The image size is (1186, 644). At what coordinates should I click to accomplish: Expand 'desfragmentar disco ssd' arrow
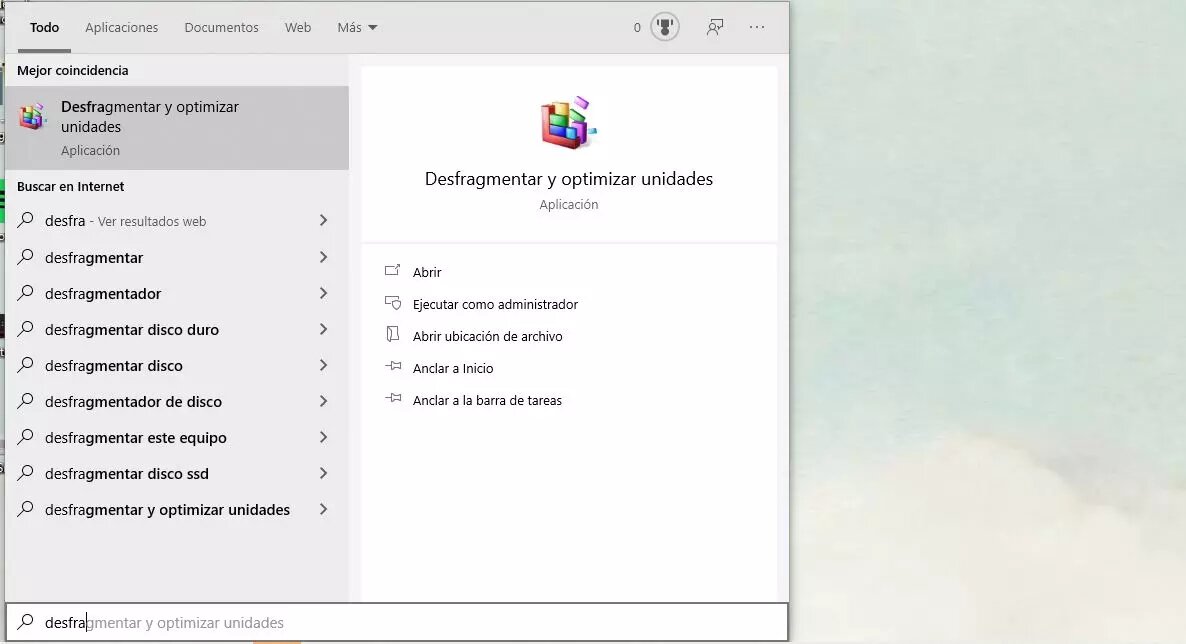323,473
